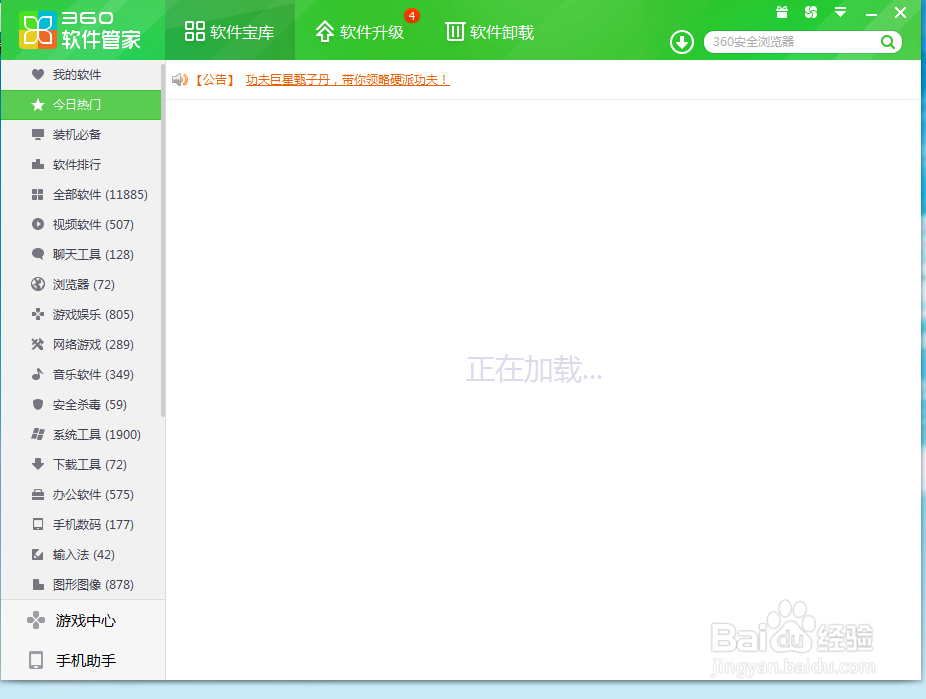Open the download manager arrow icon
The height and width of the screenshot is (699, 926).
(x=682, y=42)
